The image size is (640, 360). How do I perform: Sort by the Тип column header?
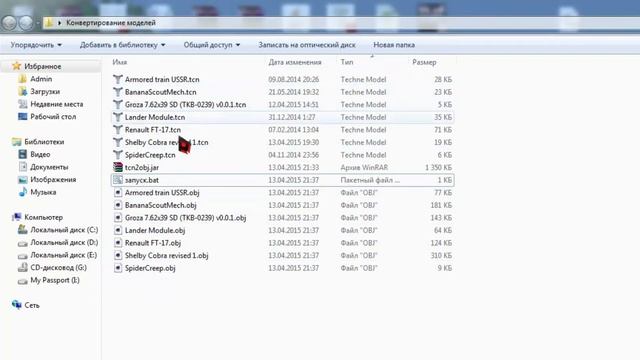347,62
